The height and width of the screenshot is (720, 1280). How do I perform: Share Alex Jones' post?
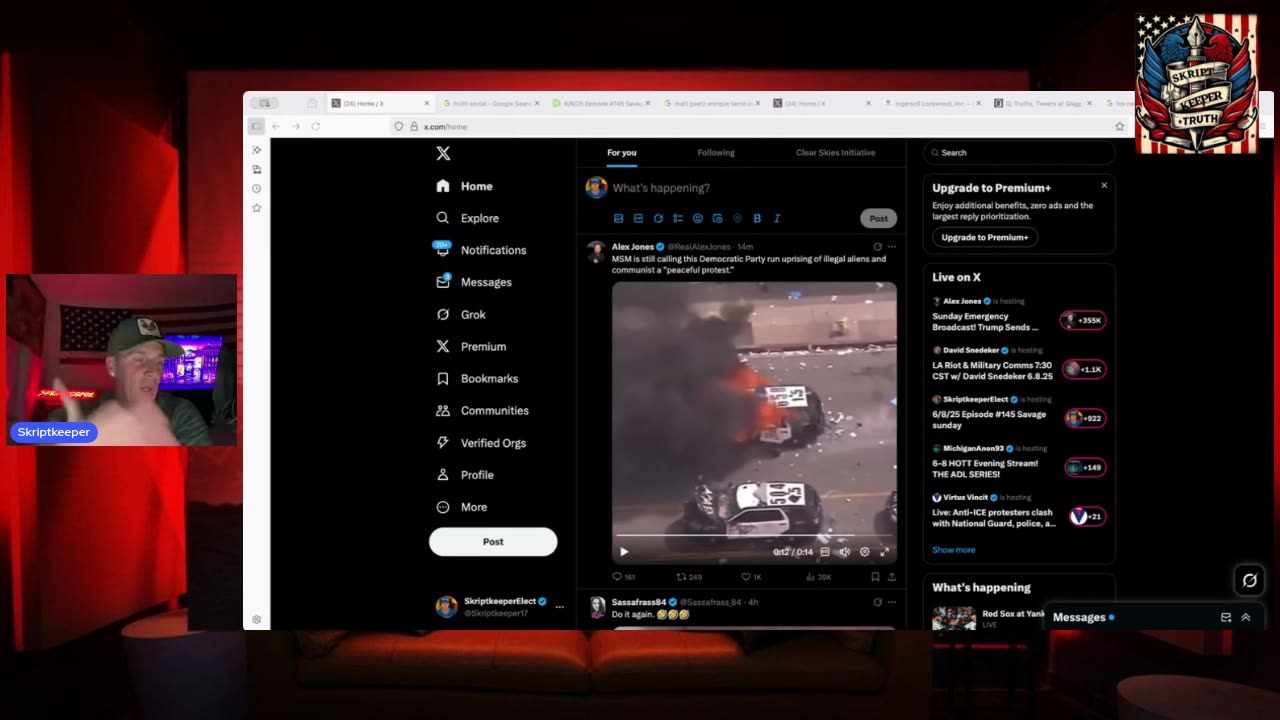pos(892,577)
